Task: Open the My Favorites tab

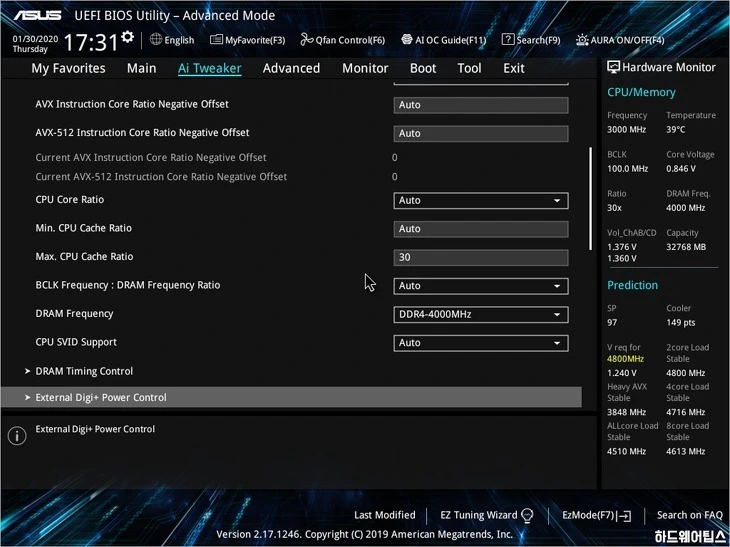Action: point(68,68)
